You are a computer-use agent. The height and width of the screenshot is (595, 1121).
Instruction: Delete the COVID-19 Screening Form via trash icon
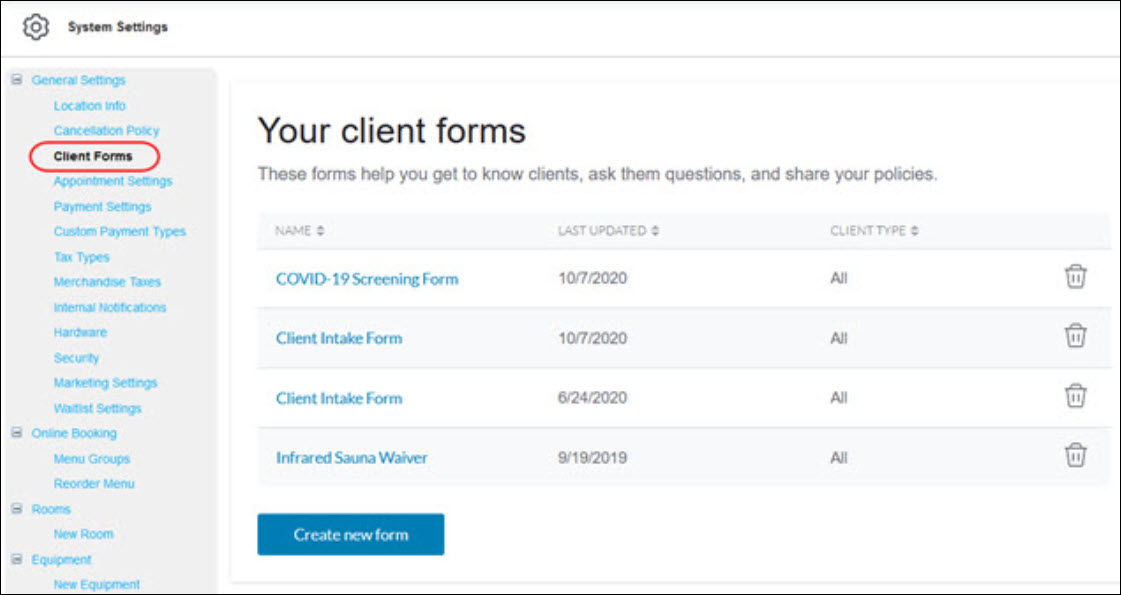coord(1075,277)
